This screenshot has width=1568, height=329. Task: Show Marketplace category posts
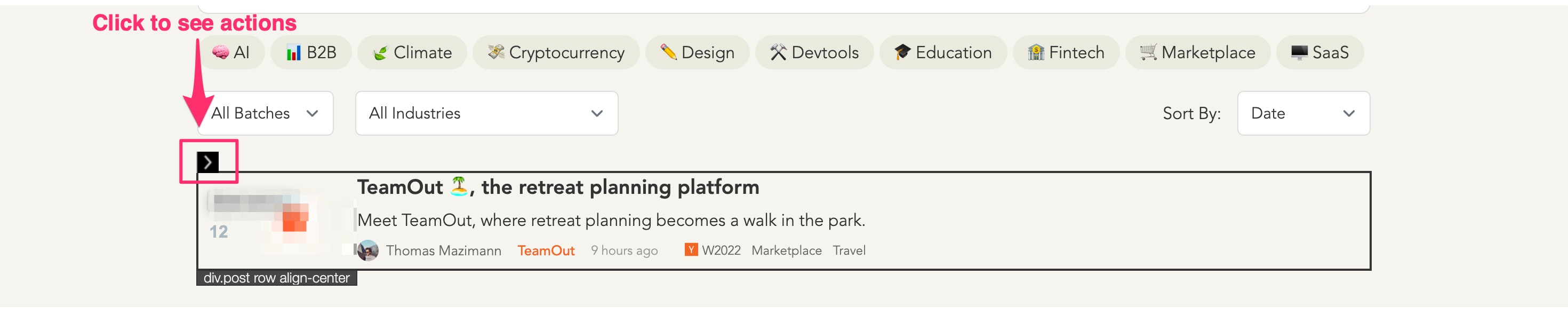point(1197,53)
